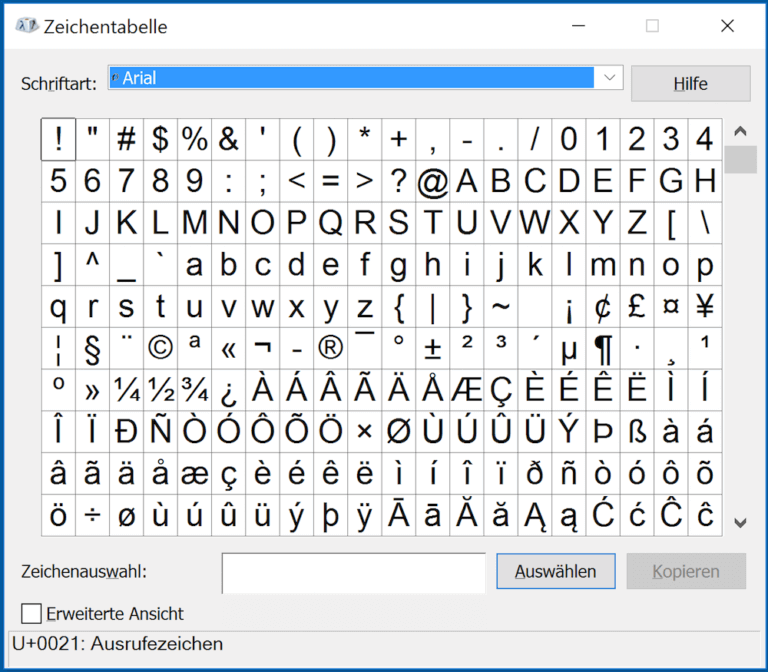The height and width of the screenshot is (672, 768).
Task: Select the digit 0 cell
Action: pos(569,139)
